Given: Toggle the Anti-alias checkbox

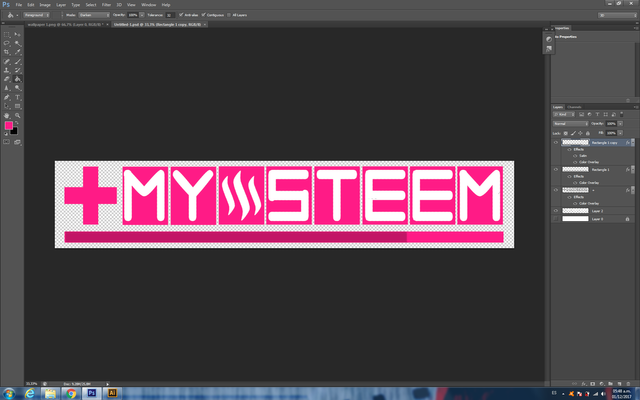Looking at the screenshot, I should click(x=181, y=15).
